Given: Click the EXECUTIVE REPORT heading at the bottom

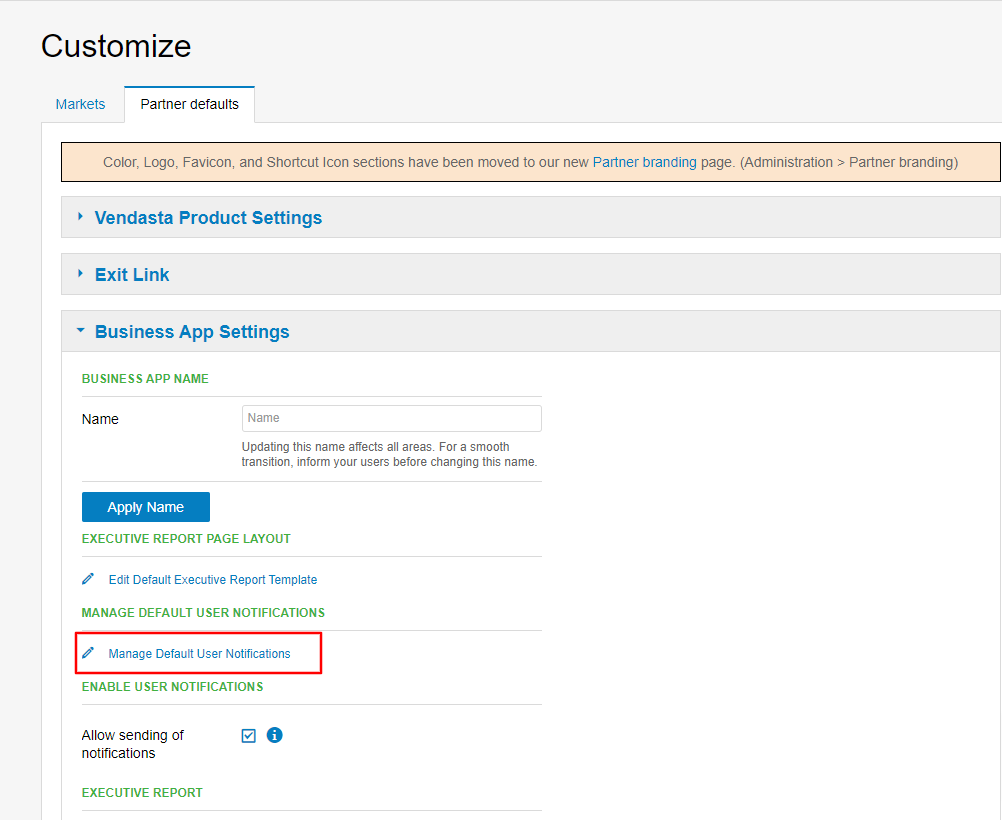Looking at the screenshot, I should (x=142, y=793).
